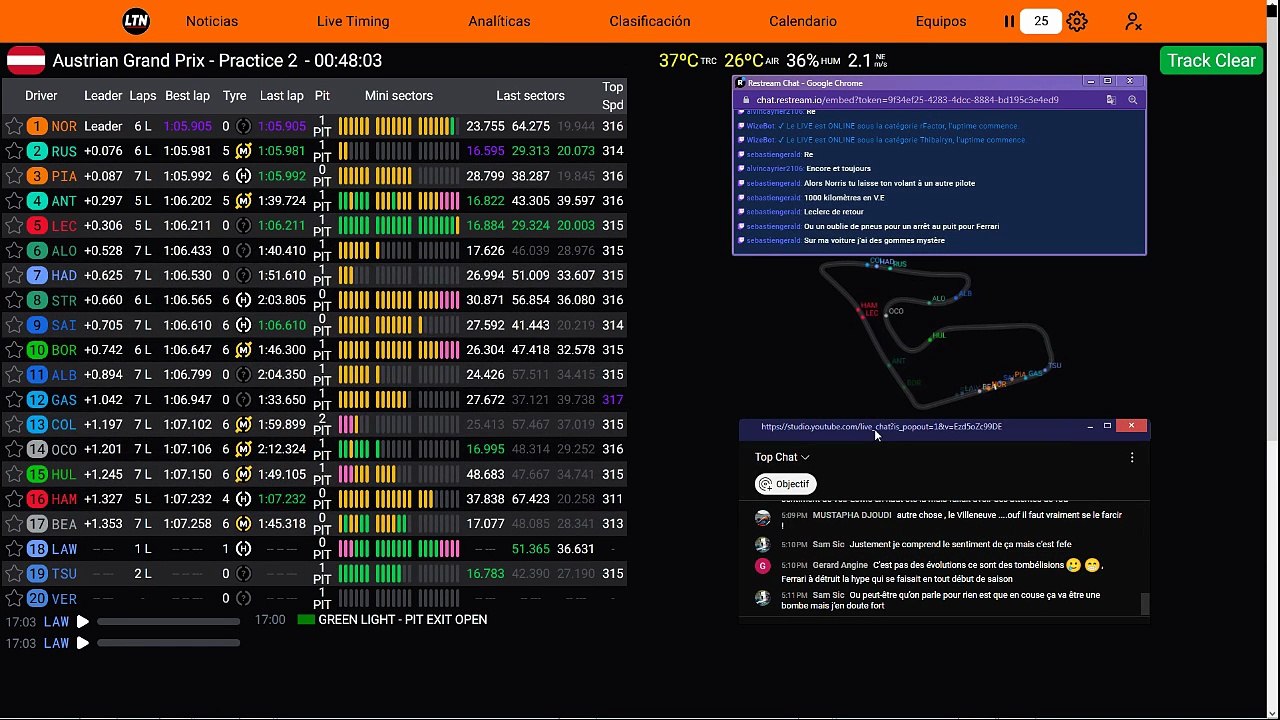Screen dimensions: 1280x720
Task: Open YouTube chat three-dot menu
Action: click(x=1132, y=457)
